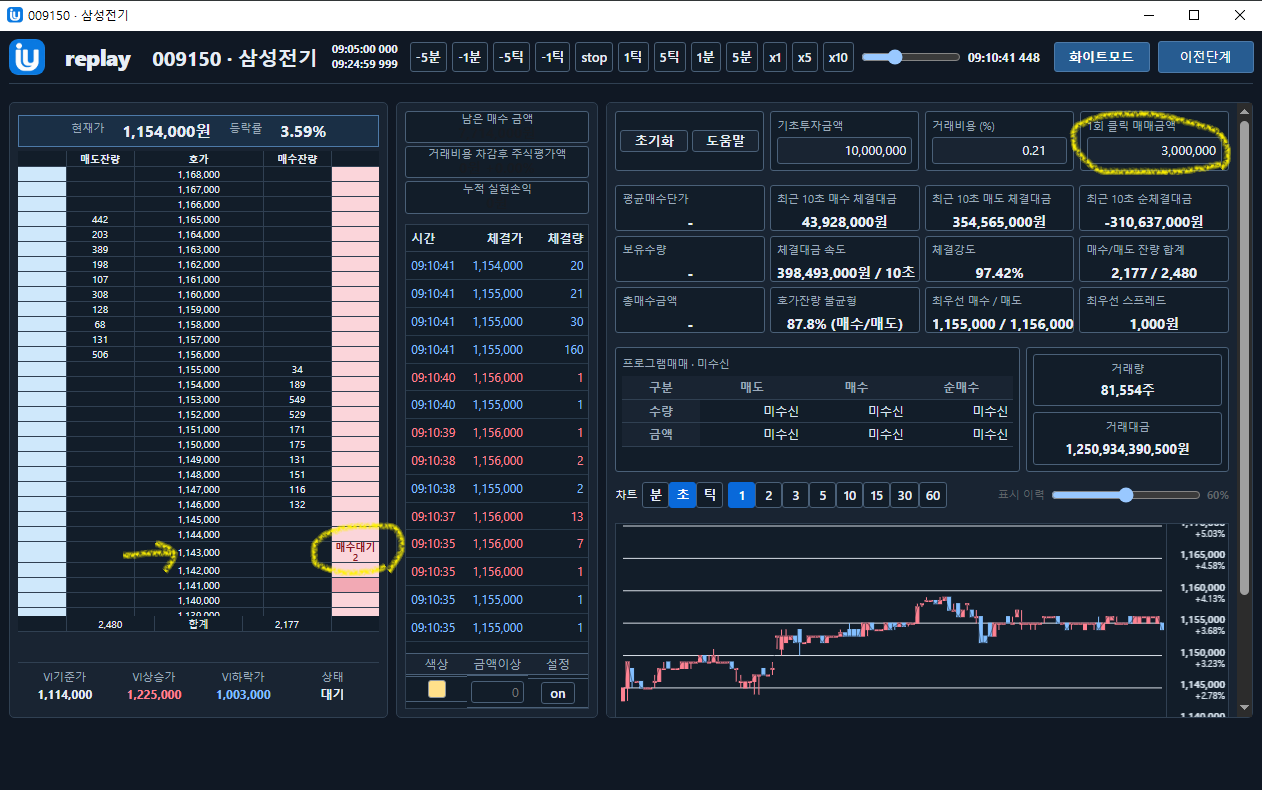The width and height of the screenshot is (1262, 790).
Task: Stop the replay playback
Action: (594, 57)
